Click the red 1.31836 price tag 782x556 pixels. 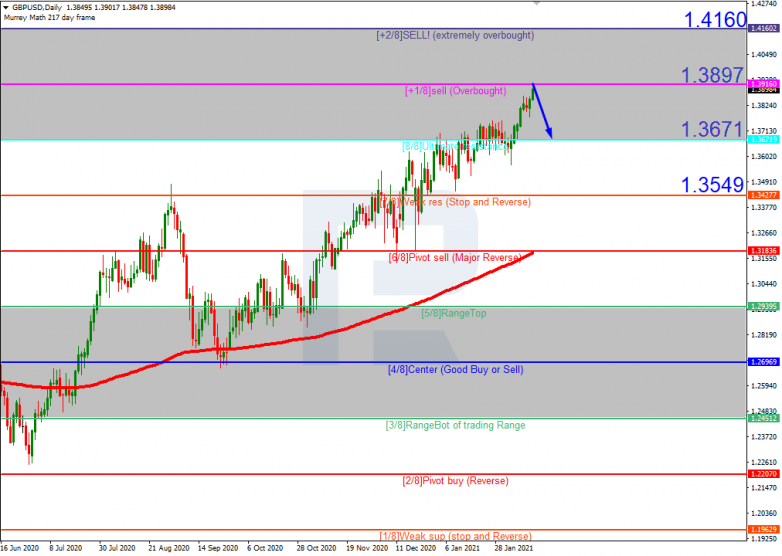[764, 251]
